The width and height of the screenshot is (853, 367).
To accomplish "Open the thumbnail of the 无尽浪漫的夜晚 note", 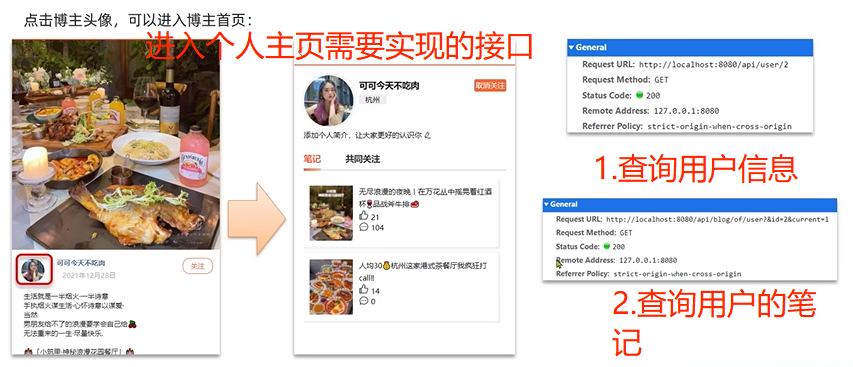I will click(x=331, y=213).
